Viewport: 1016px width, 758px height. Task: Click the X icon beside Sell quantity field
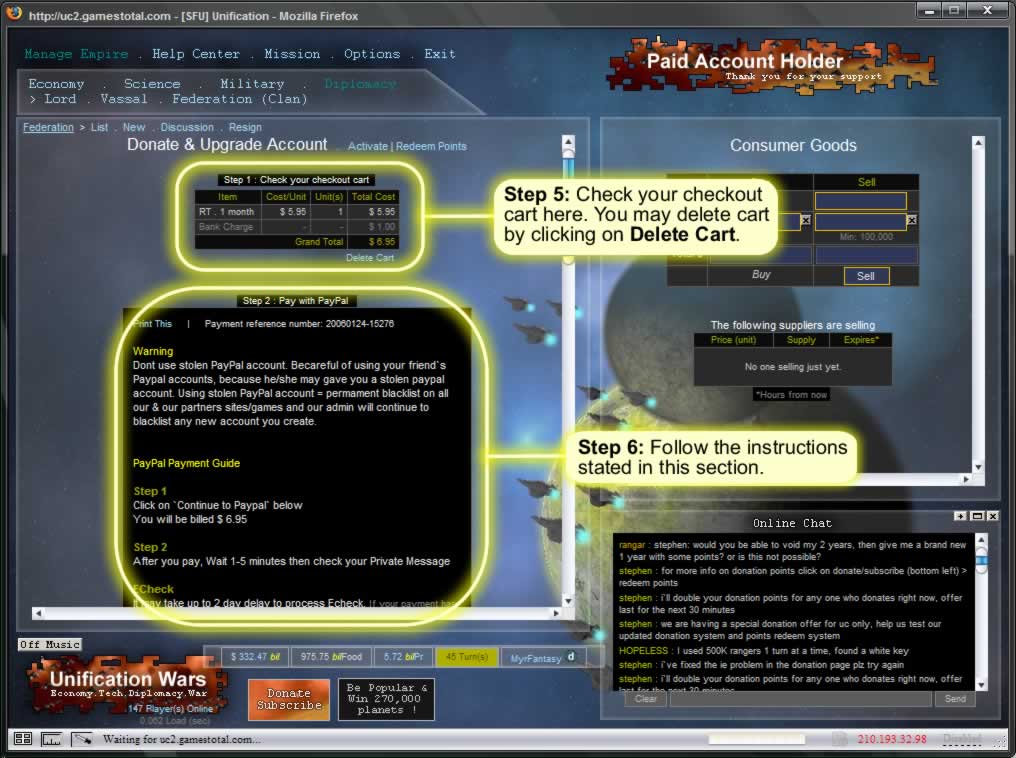911,220
